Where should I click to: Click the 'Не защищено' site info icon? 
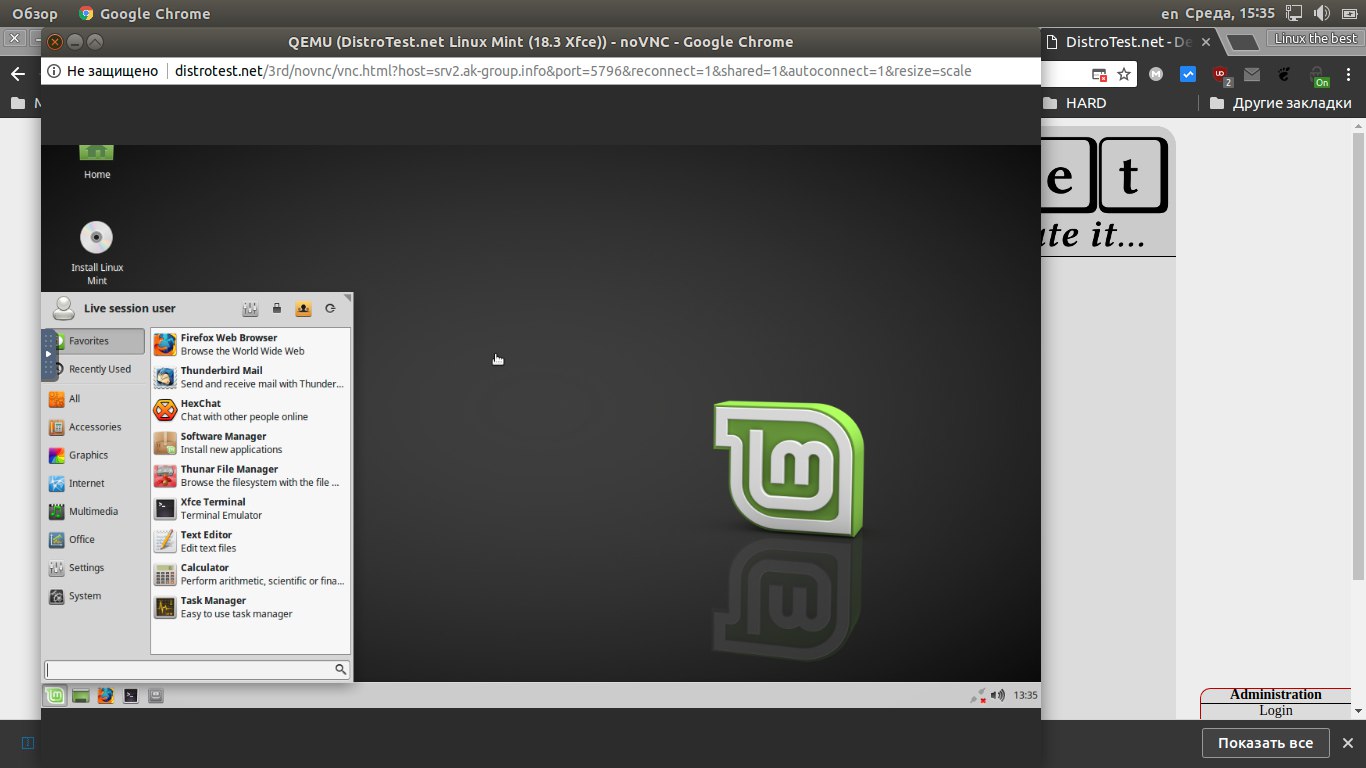(x=53, y=71)
